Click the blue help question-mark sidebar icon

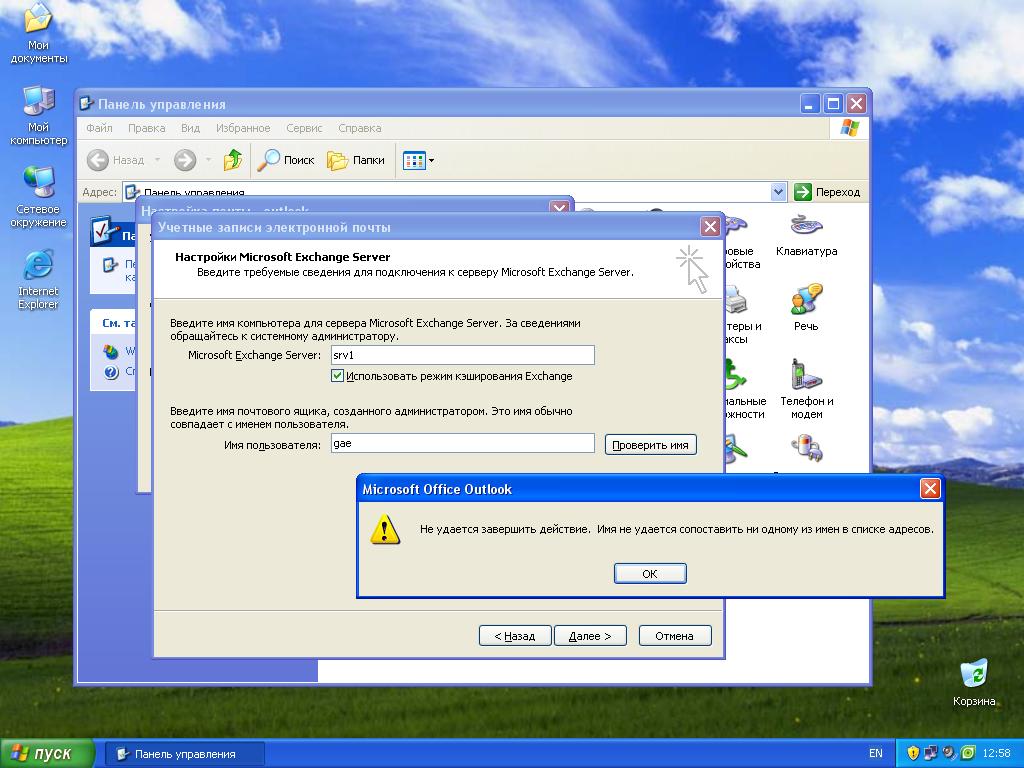111,372
